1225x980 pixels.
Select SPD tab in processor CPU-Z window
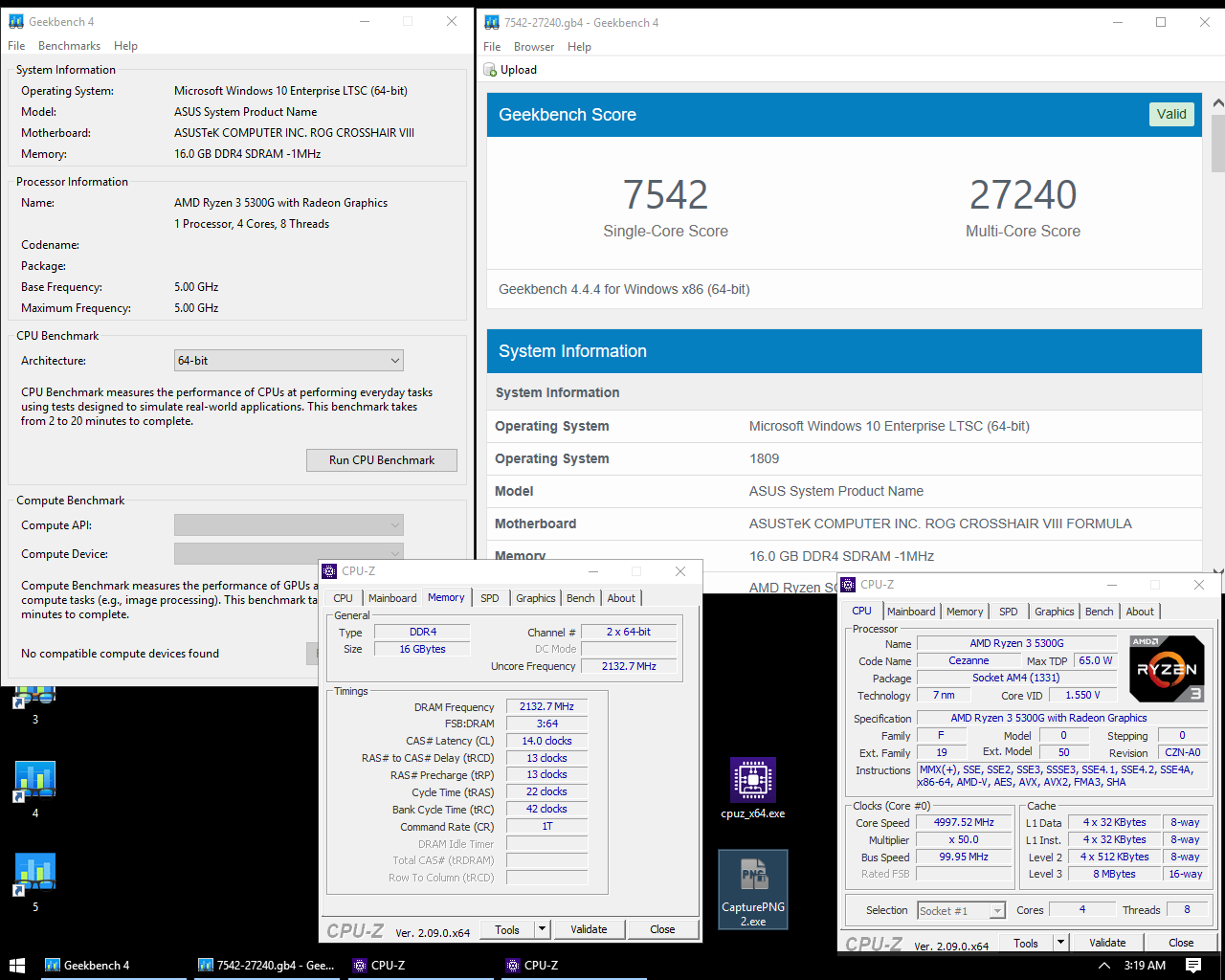point(1009,612)
